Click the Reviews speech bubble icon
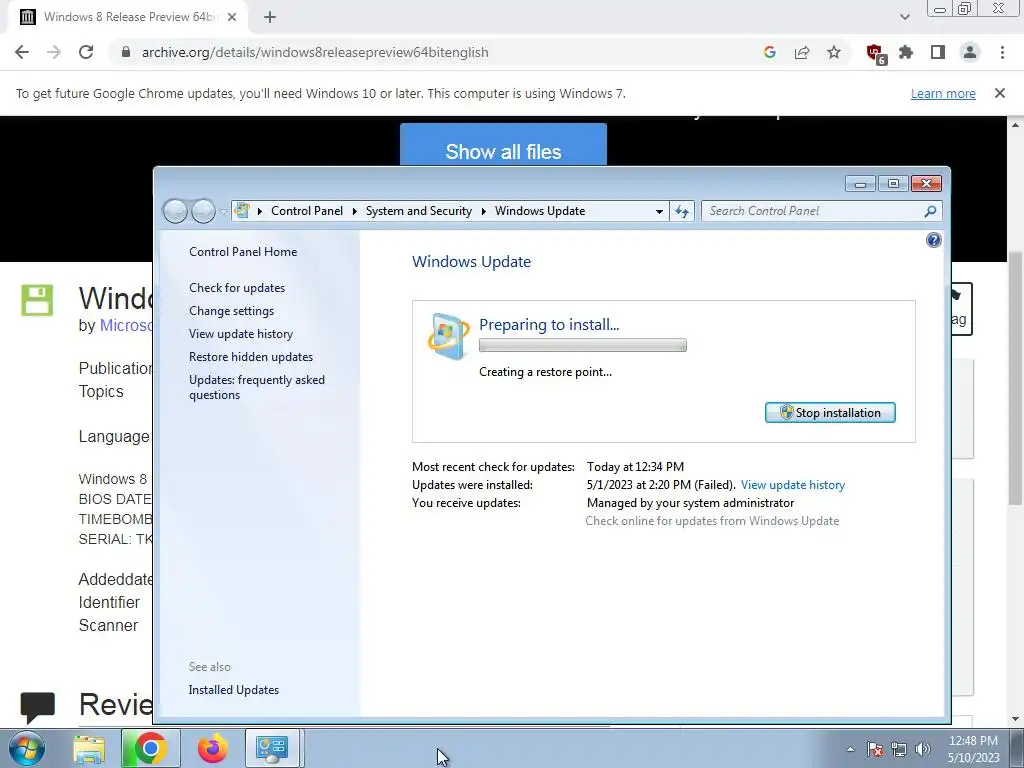This screenshot has width=1024, height=768. point(37,707)
